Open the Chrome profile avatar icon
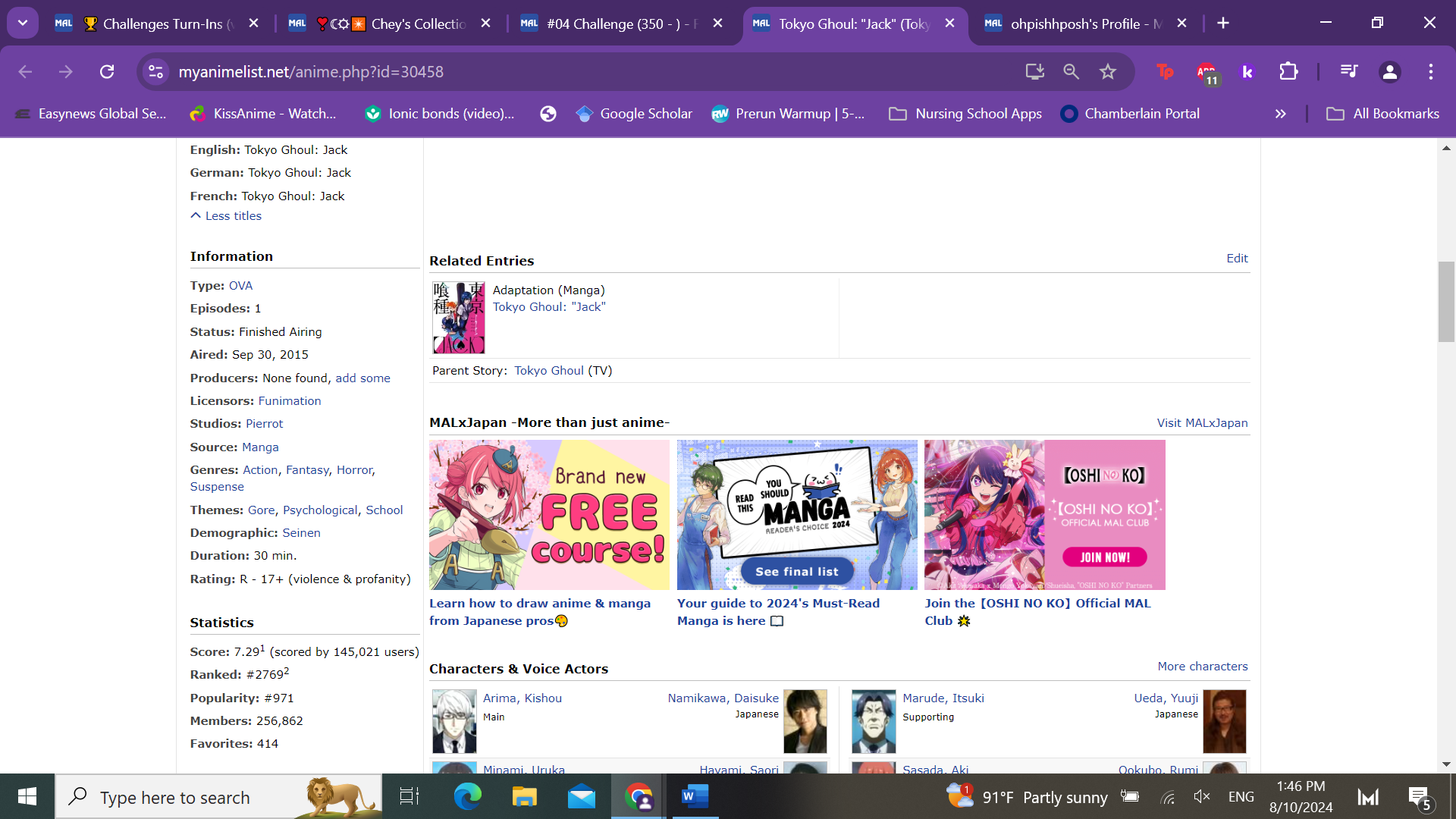Image resolution: width=1456 pixels, height=819 pixels. pyautogui.click(x=1389, y=71)
